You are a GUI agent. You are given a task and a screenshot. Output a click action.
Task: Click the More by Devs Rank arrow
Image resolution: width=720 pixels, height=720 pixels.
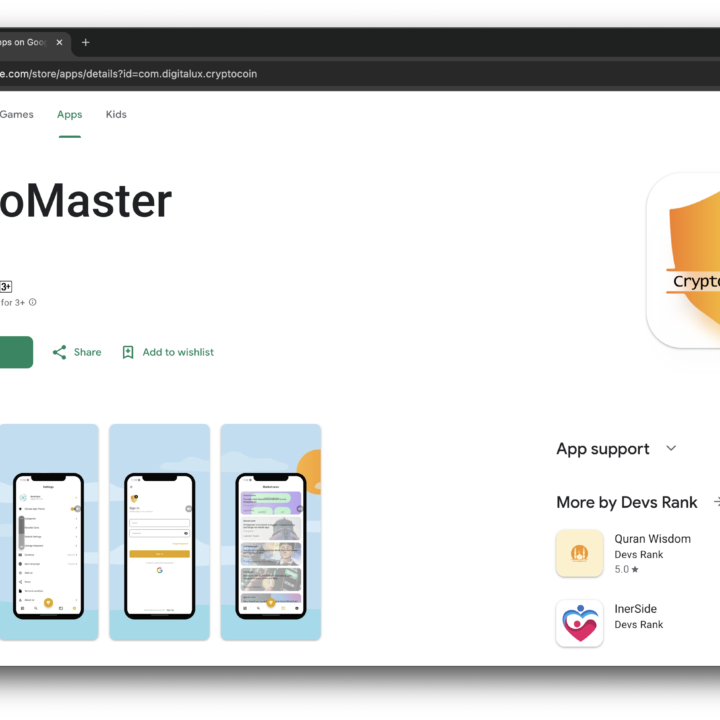pos(716,502)
